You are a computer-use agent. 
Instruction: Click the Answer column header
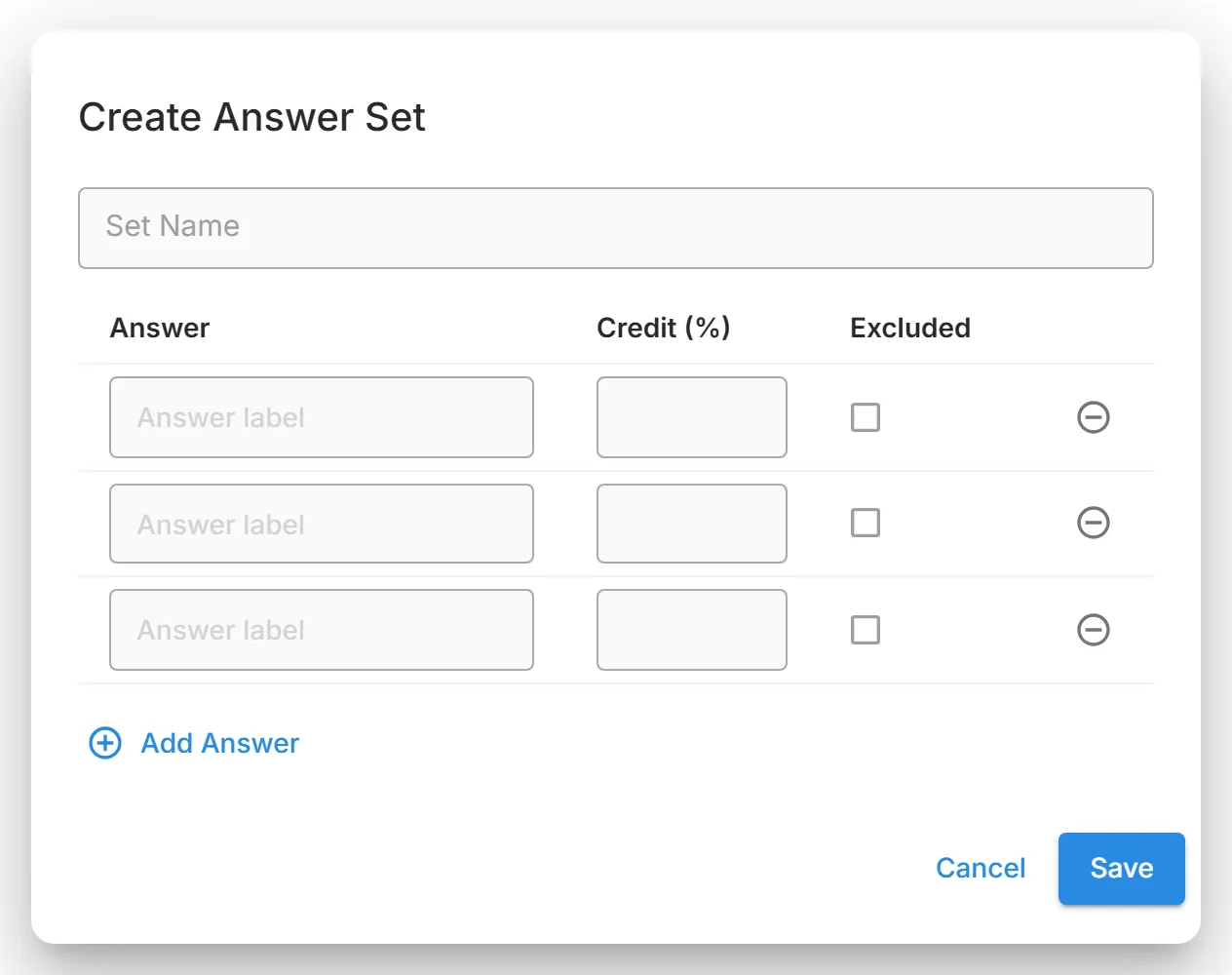[x=160, y=328]
